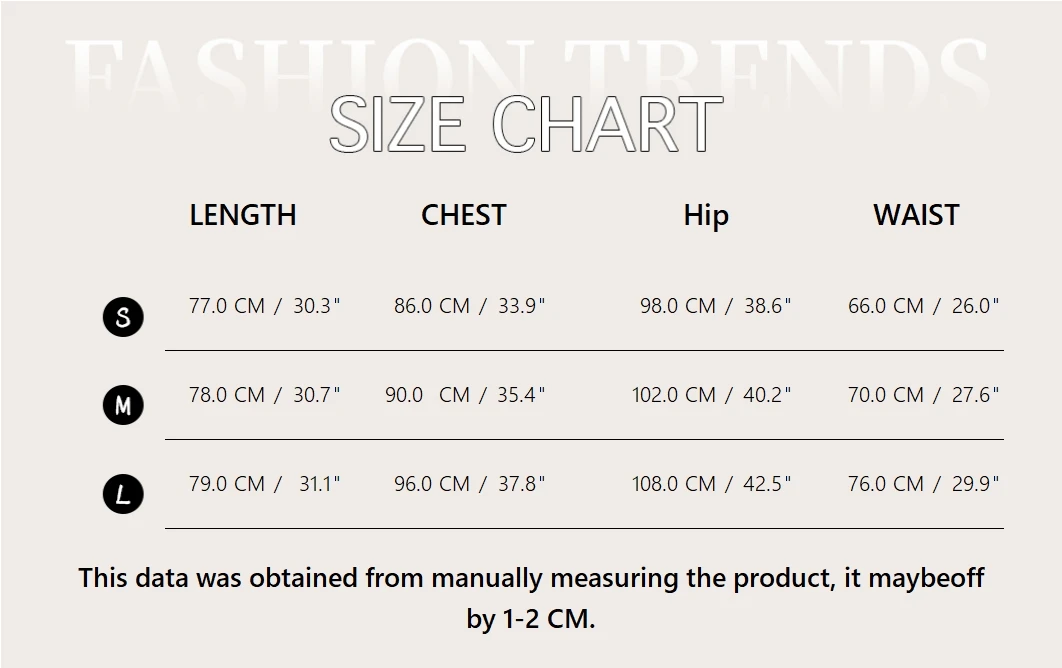
Task: Select the small waist value 66.0 CM
Action: click(x=886, y=306)
